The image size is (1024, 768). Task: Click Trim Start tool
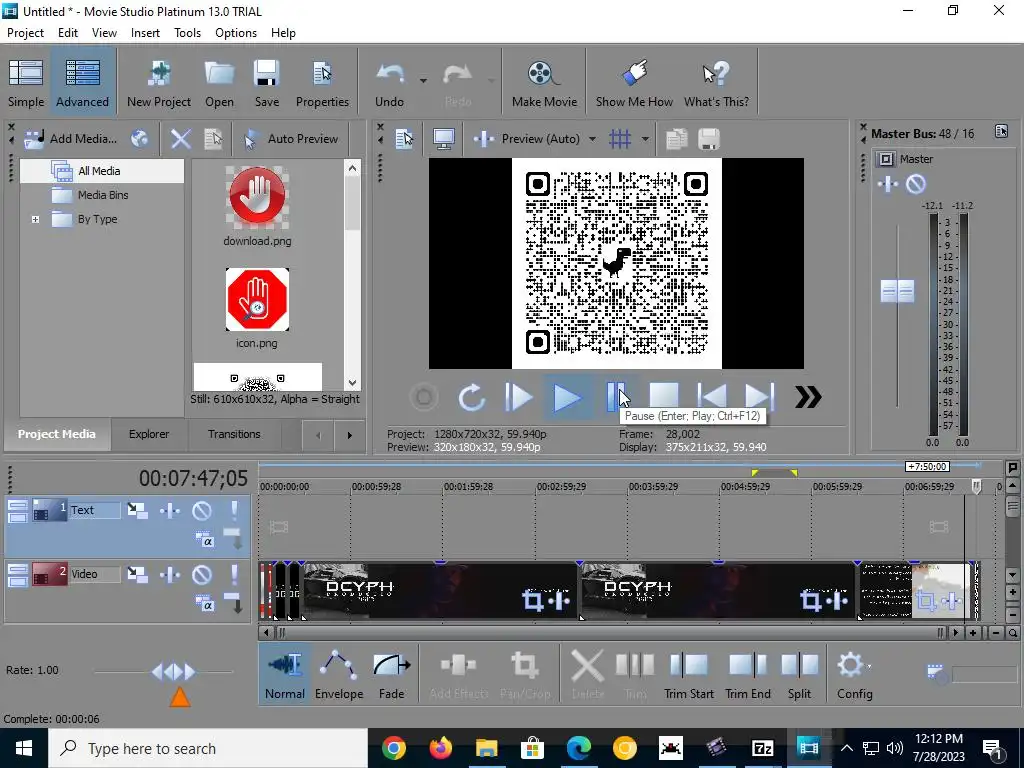[x=688, y=674]
